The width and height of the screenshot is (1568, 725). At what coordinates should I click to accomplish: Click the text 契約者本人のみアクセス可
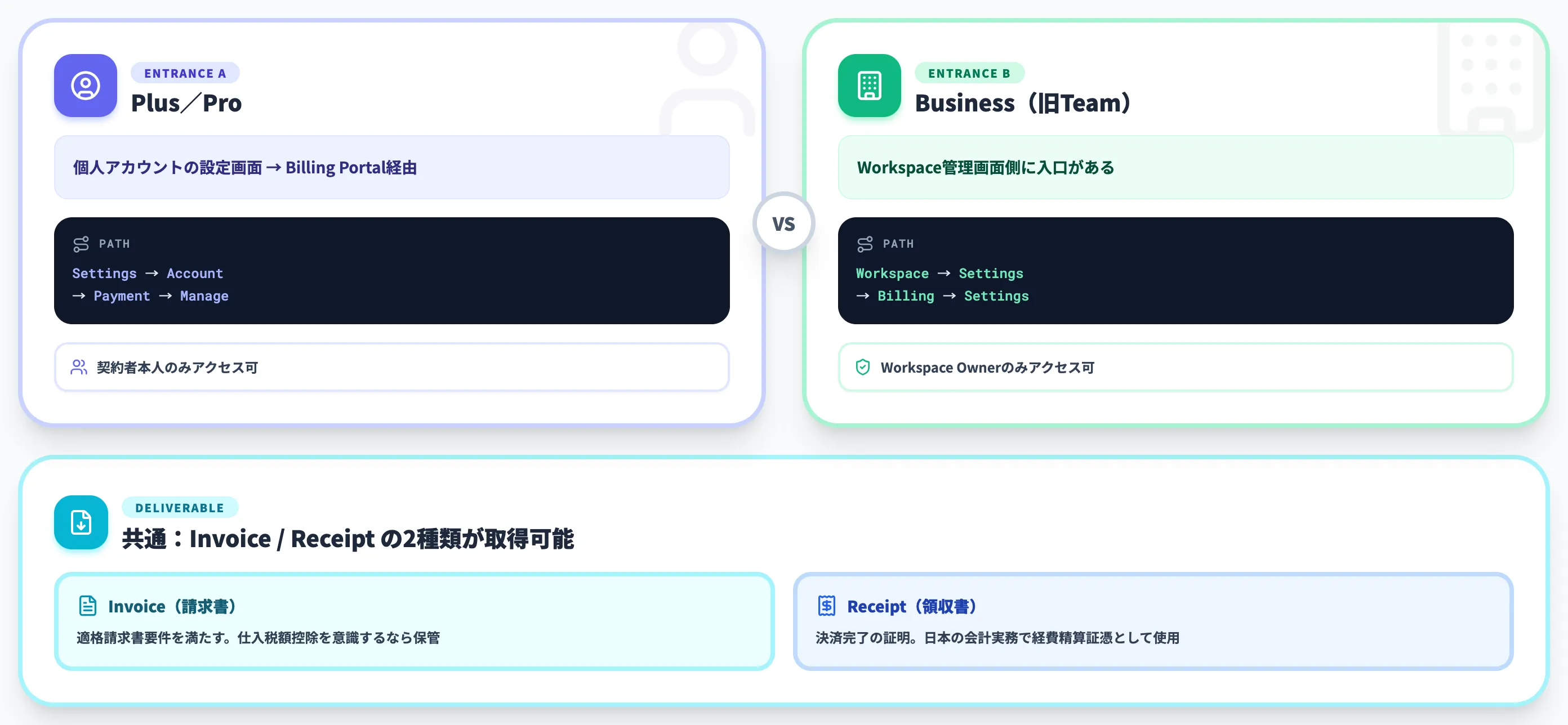(x=177, y=368)
